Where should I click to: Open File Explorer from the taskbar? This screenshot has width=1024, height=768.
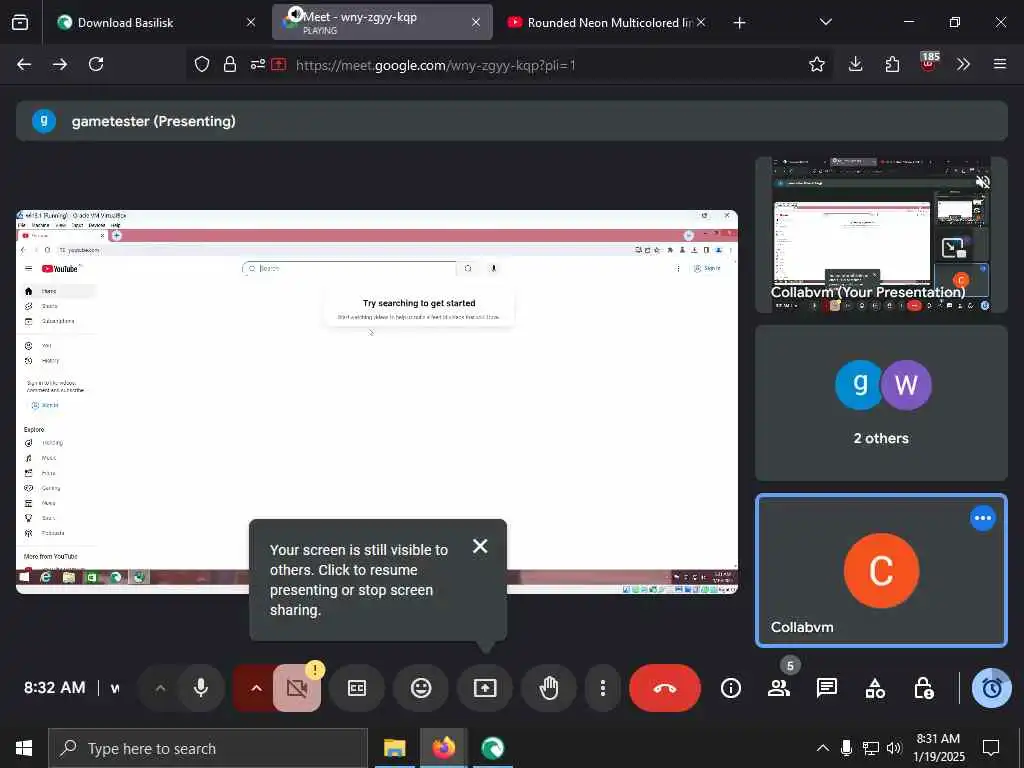point(394,748)
